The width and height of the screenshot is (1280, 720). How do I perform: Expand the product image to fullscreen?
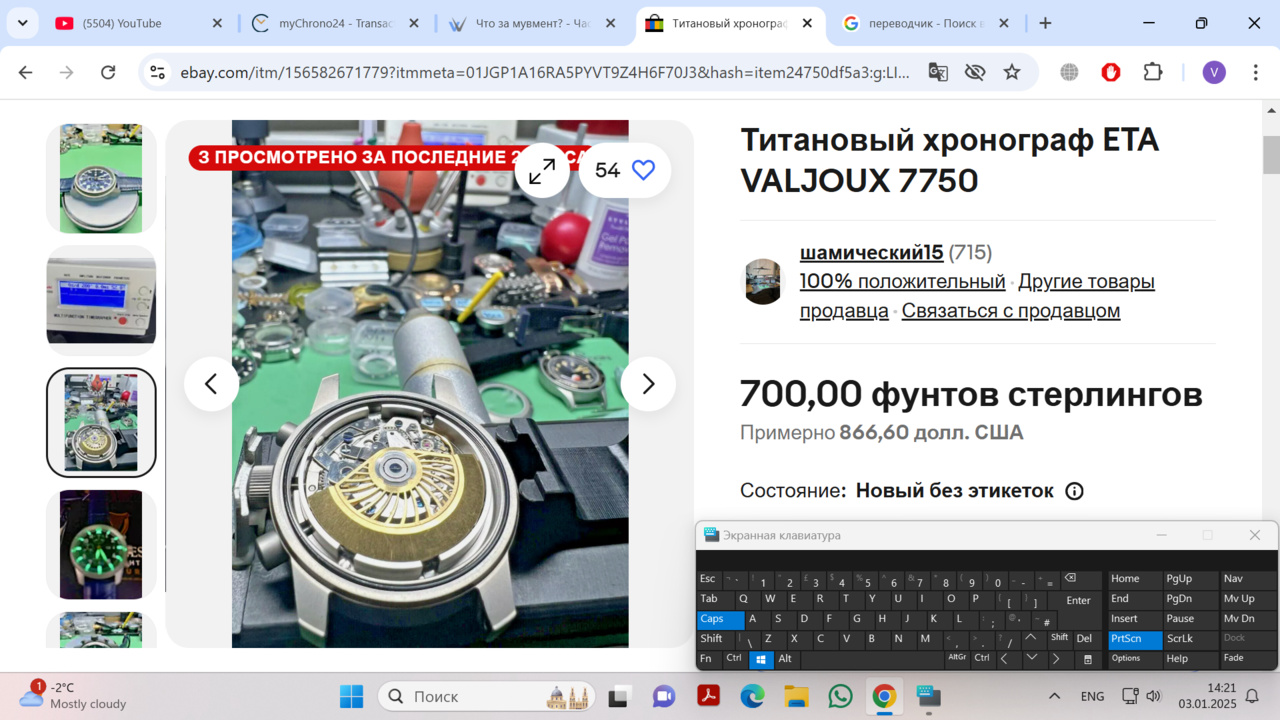coord(542,170)
